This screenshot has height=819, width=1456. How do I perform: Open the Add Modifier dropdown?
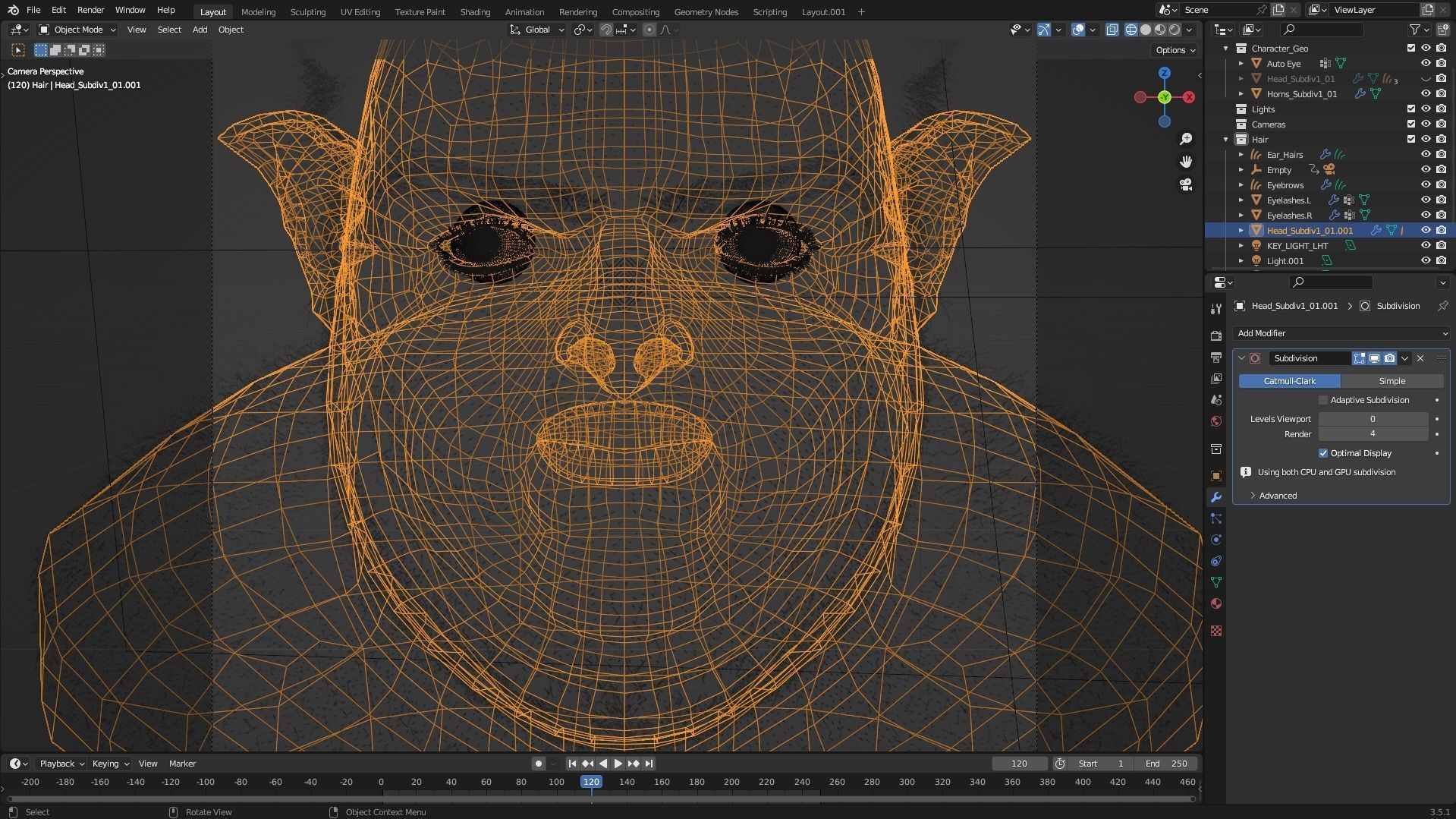click(1341, 333)
